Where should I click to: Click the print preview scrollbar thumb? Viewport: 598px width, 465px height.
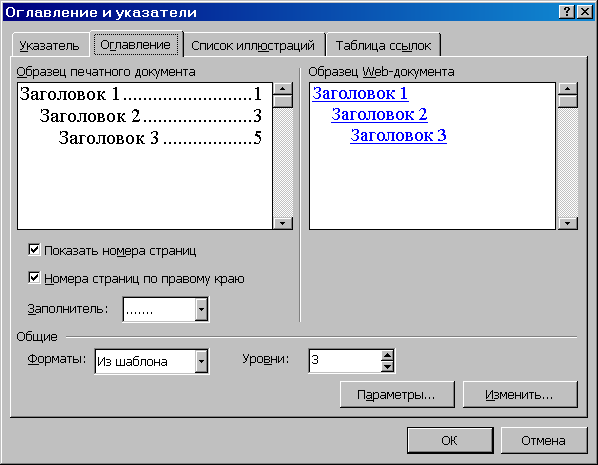click(x=283, y=101)
